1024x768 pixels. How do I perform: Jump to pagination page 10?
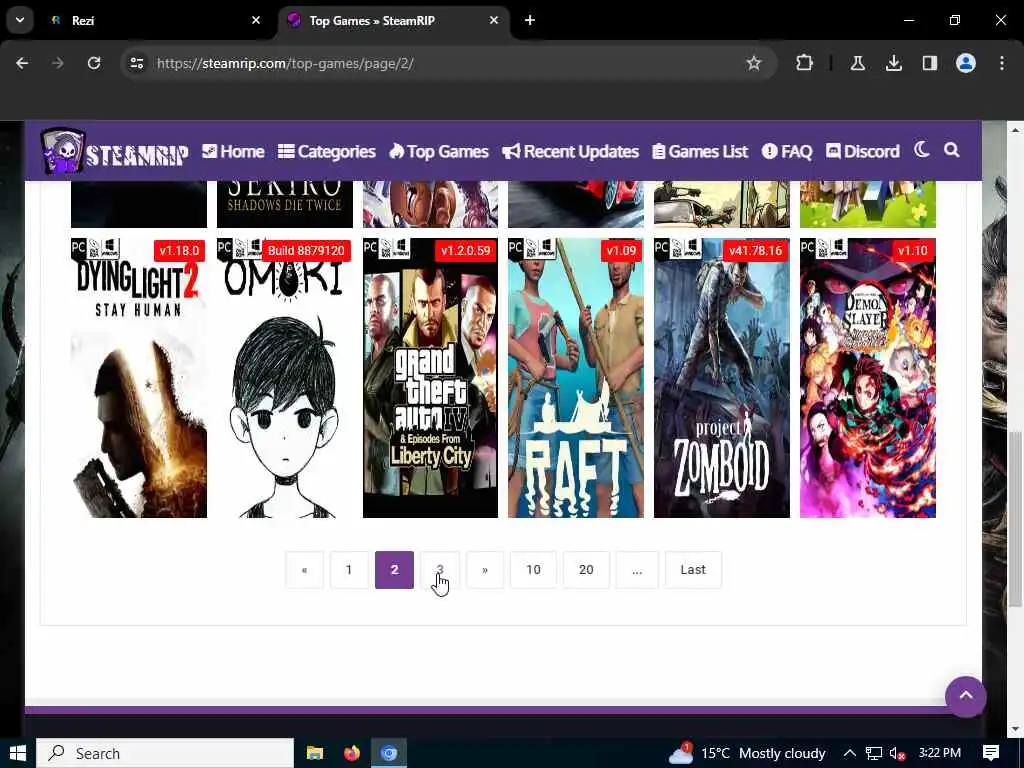534,569
